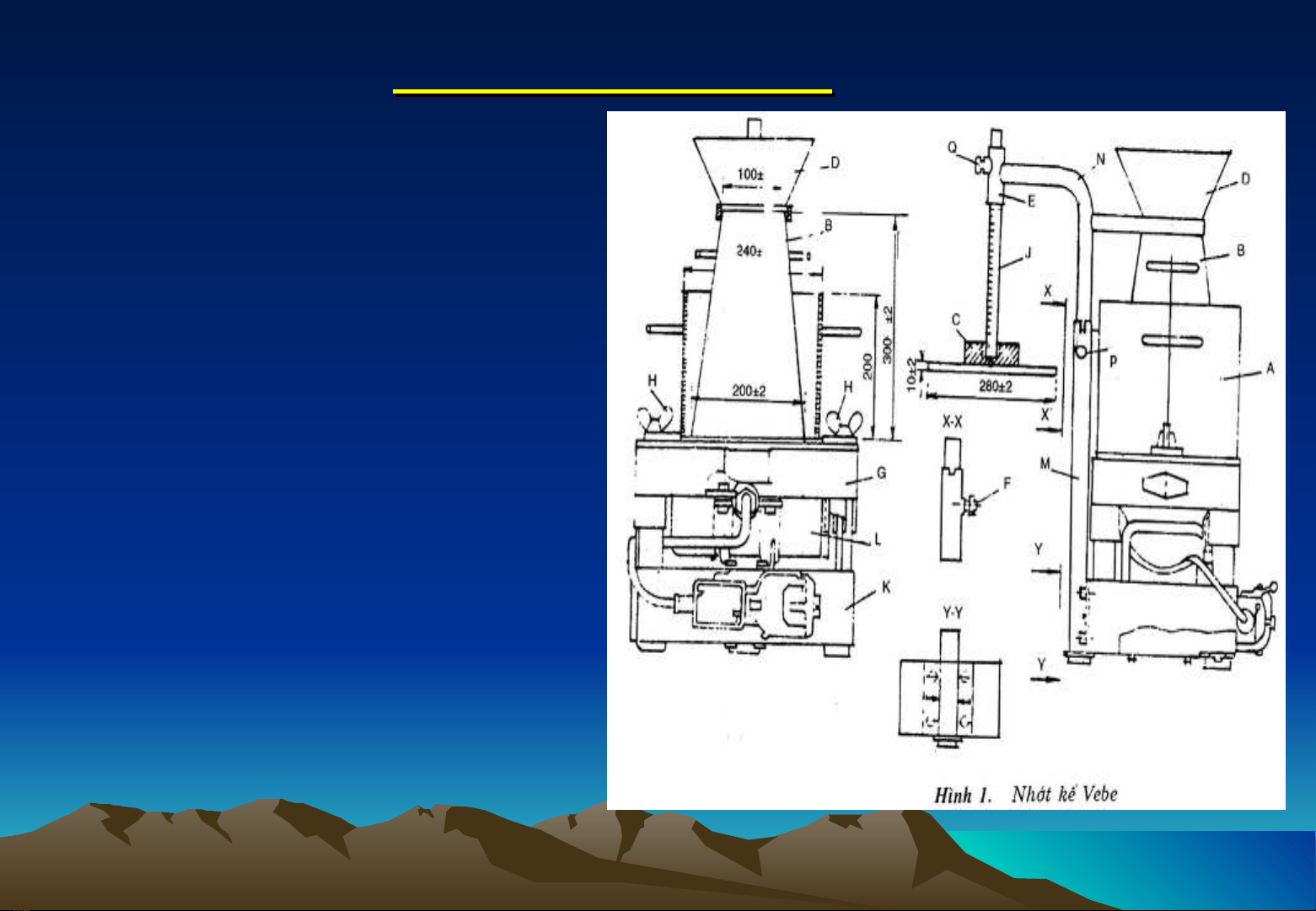Select the '280±2' disc dimension
Viewport: 1316px width, 911px height.
(996, 387)
